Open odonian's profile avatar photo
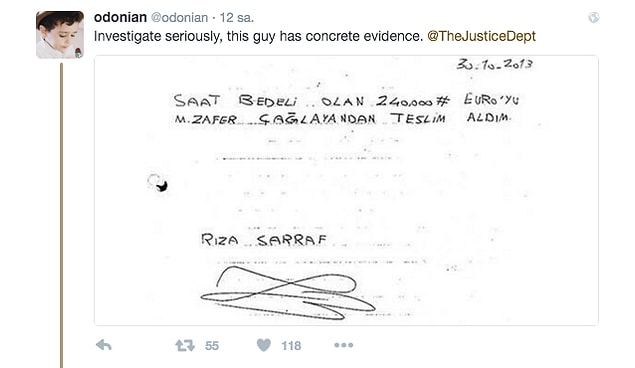This screenshot has width=635, height=368. pyautogui.click(x=60, y=35)
